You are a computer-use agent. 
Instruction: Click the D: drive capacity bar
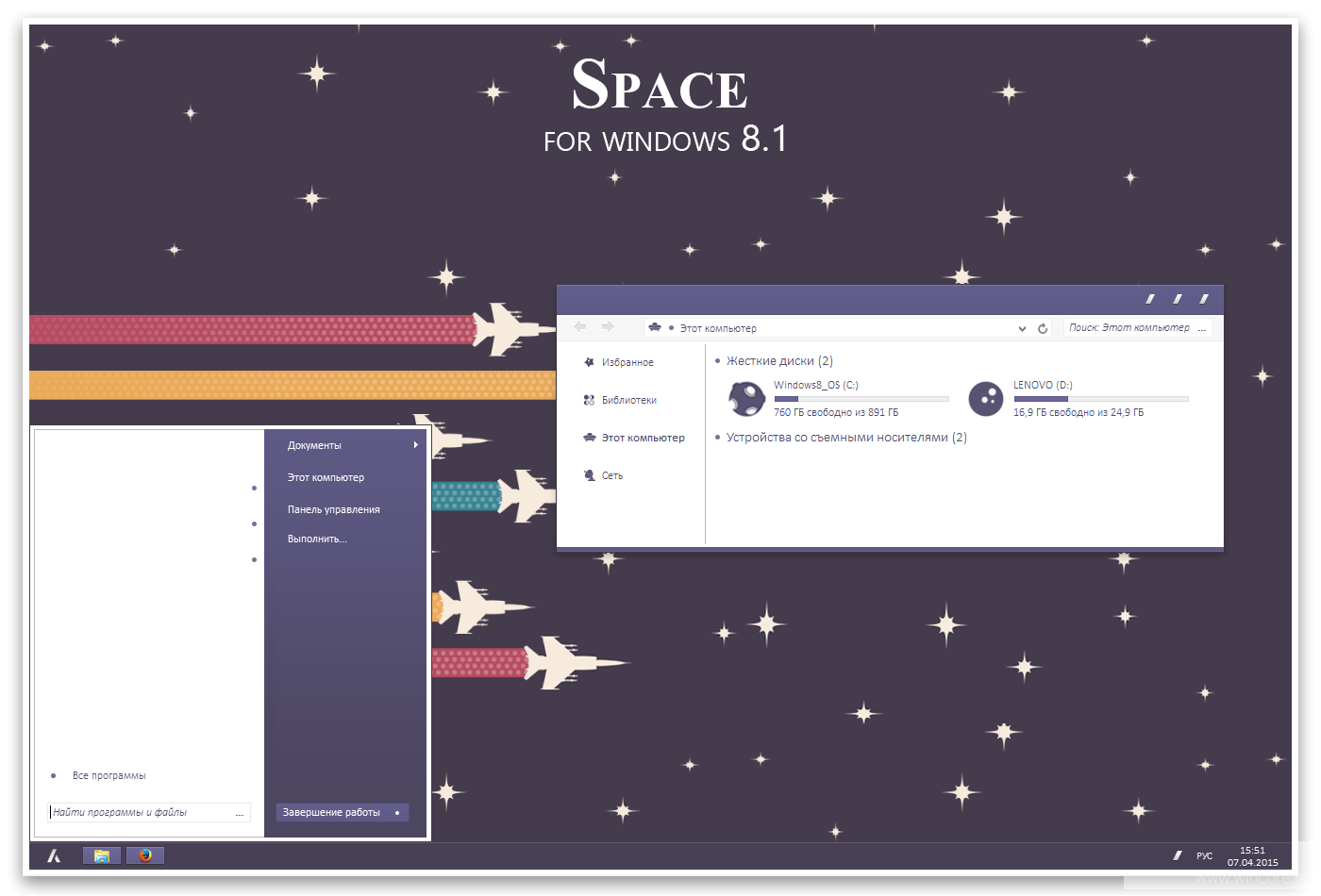(1101, 399)
